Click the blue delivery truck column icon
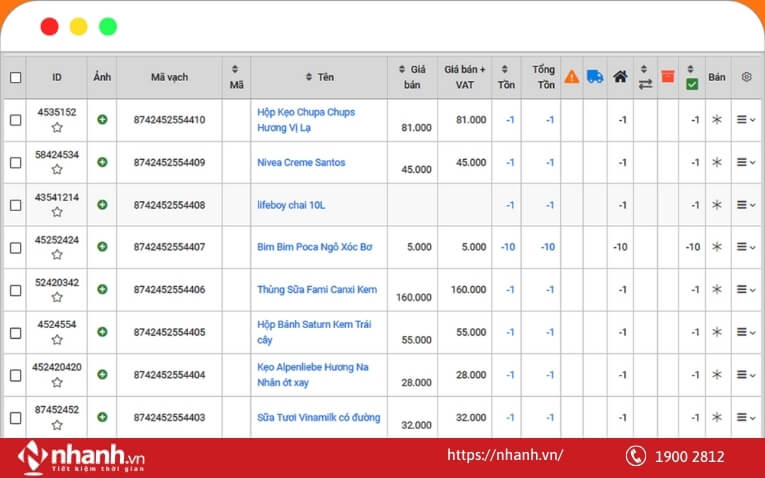765x478 pixels. pyautogui.click(x=595, y=77)
